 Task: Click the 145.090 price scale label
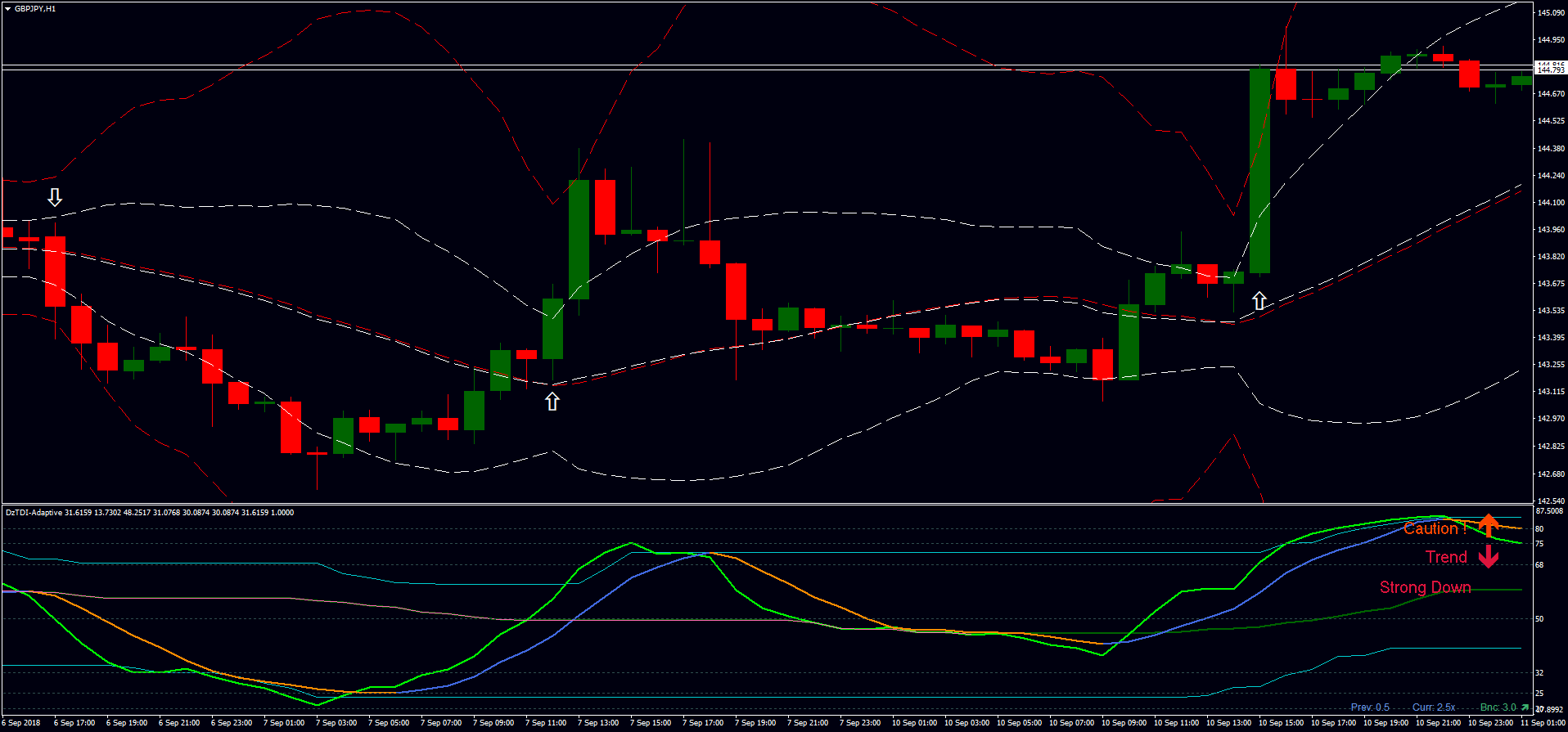coord(1551,13)
